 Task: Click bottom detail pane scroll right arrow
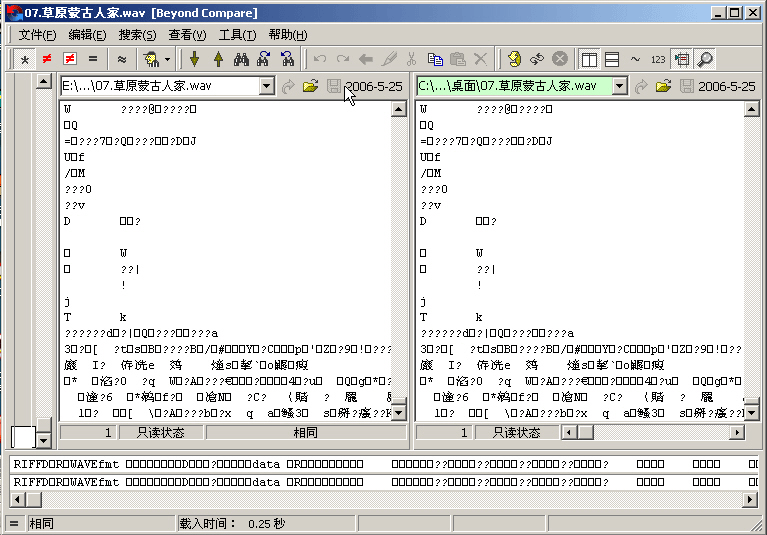750,500
